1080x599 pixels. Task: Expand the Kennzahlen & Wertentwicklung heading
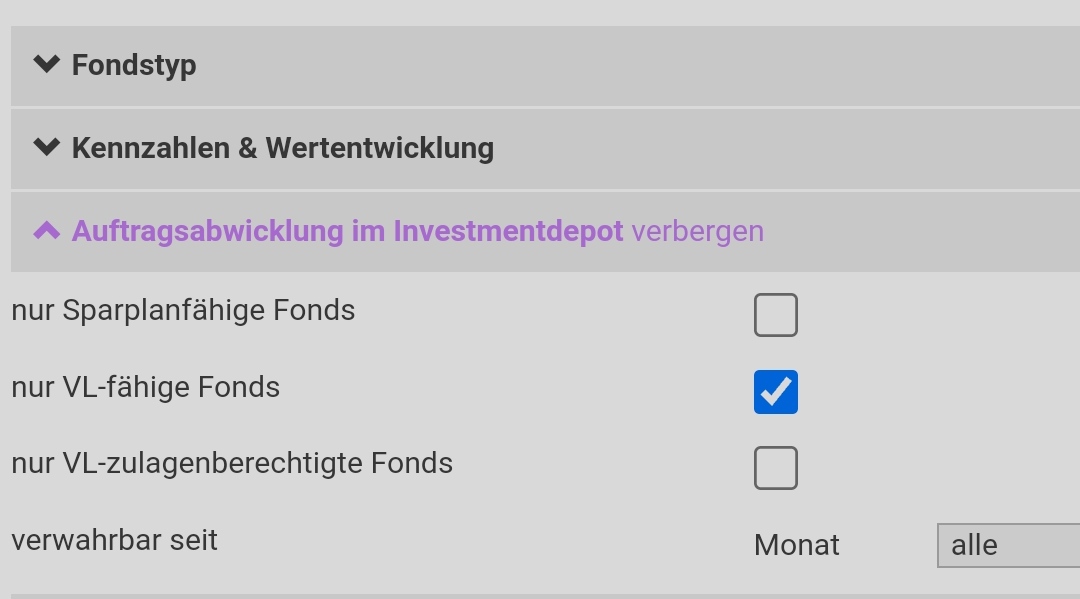click(x=283, y=149)
